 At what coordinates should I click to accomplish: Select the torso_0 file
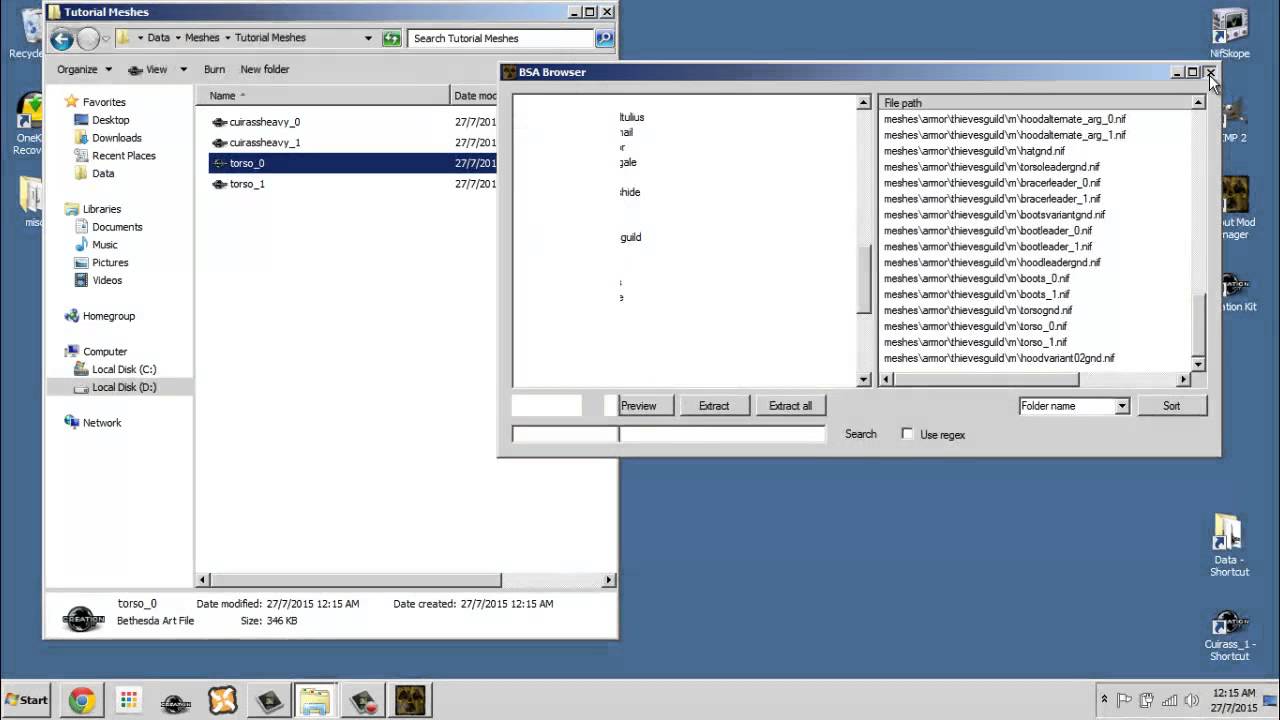coord(247,163)
